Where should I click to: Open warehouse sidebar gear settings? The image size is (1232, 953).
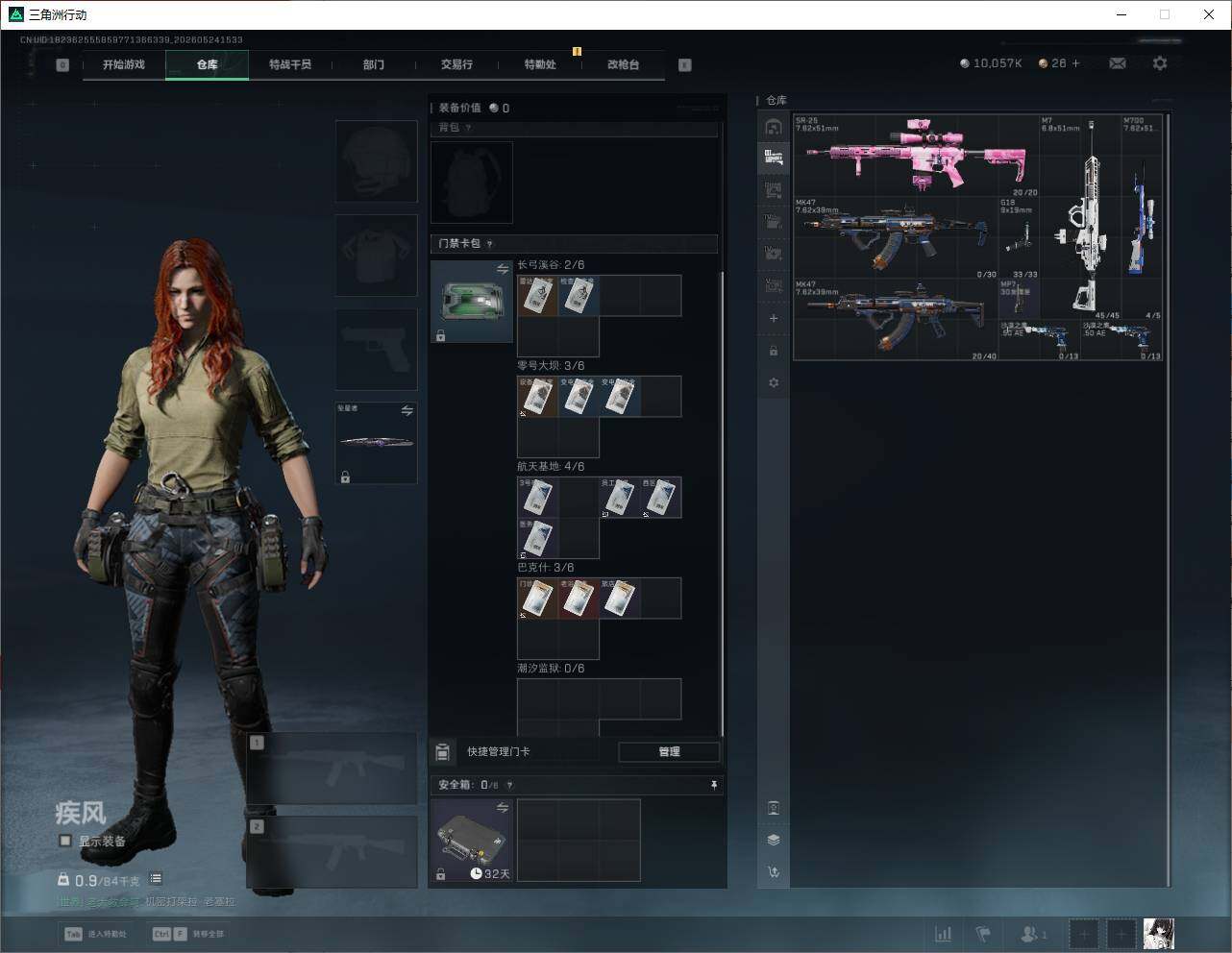[774, 382]
